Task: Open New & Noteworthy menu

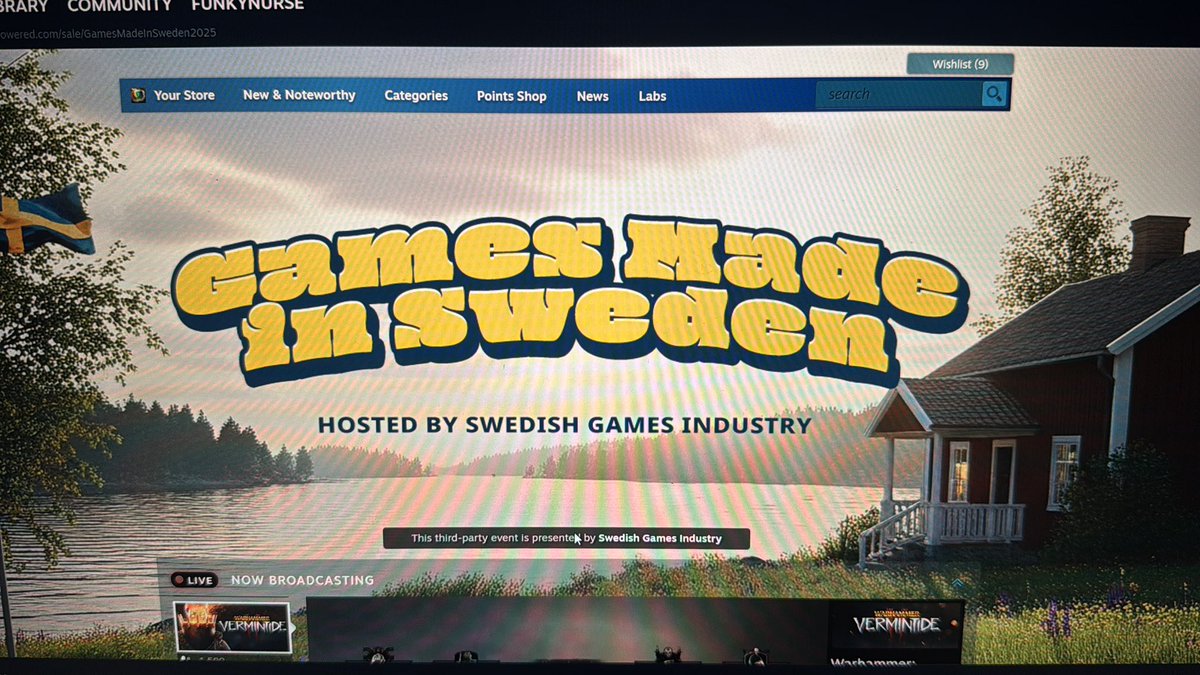Action: point(299,95)
